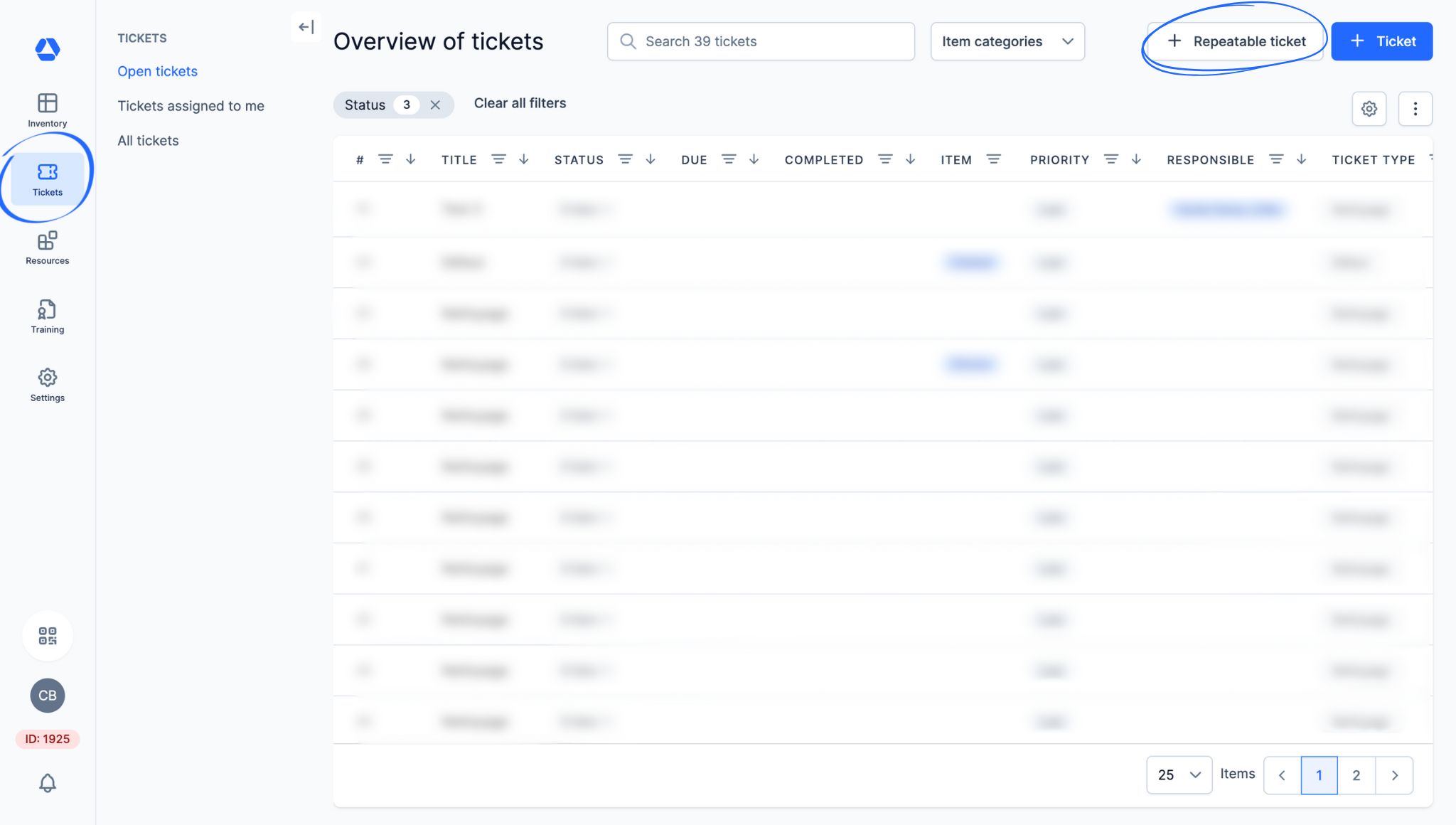1456x825 pixels.
Task: Expand the Item categories dropdown
Action: [1007, 41]
